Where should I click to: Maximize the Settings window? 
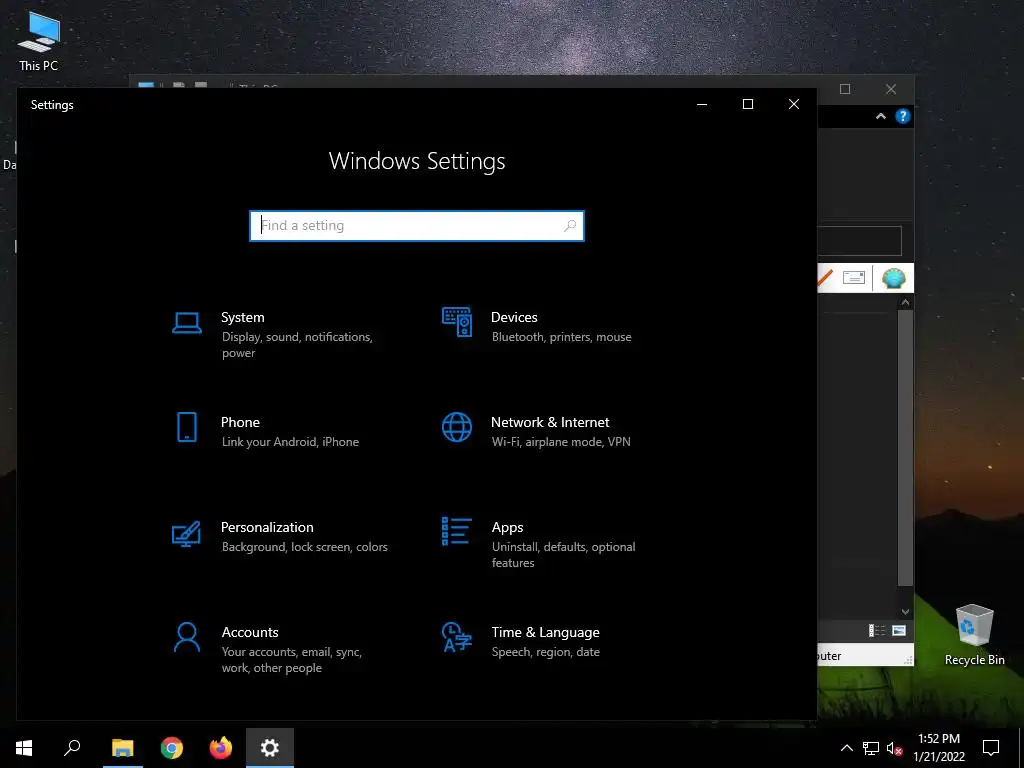(748, 104)
